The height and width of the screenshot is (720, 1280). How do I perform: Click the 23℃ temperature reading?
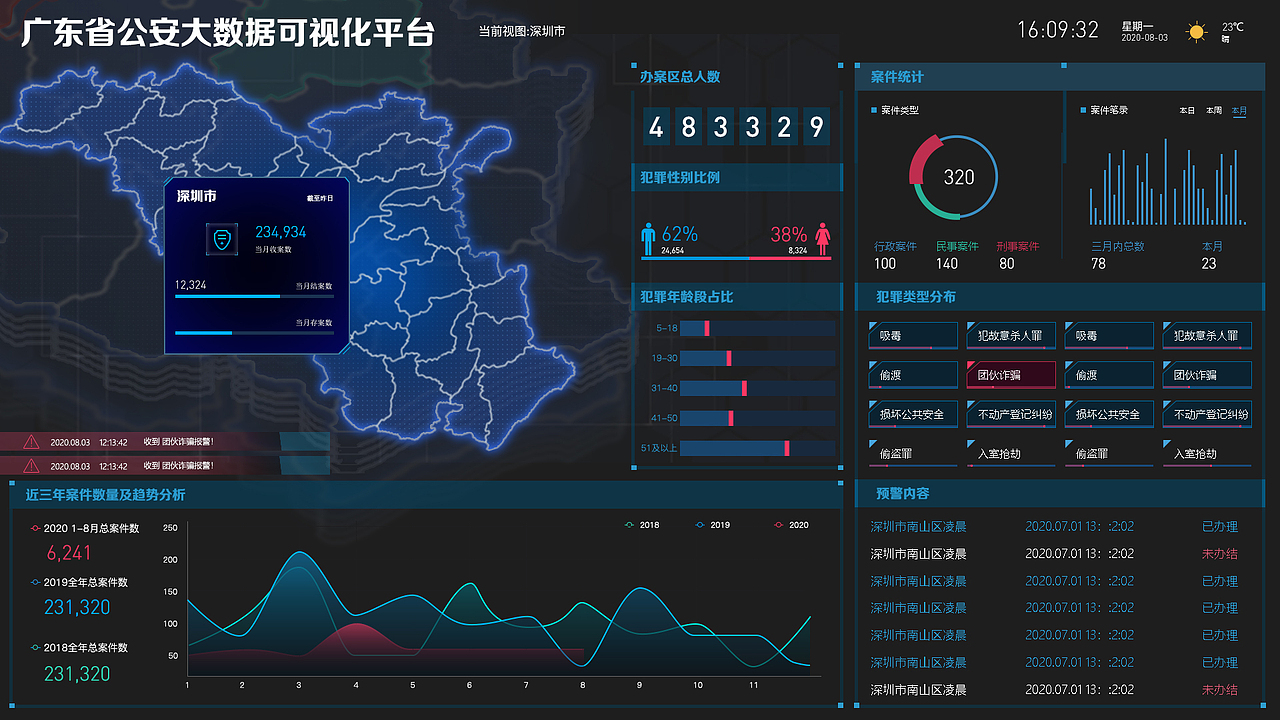pos(1233,27)
